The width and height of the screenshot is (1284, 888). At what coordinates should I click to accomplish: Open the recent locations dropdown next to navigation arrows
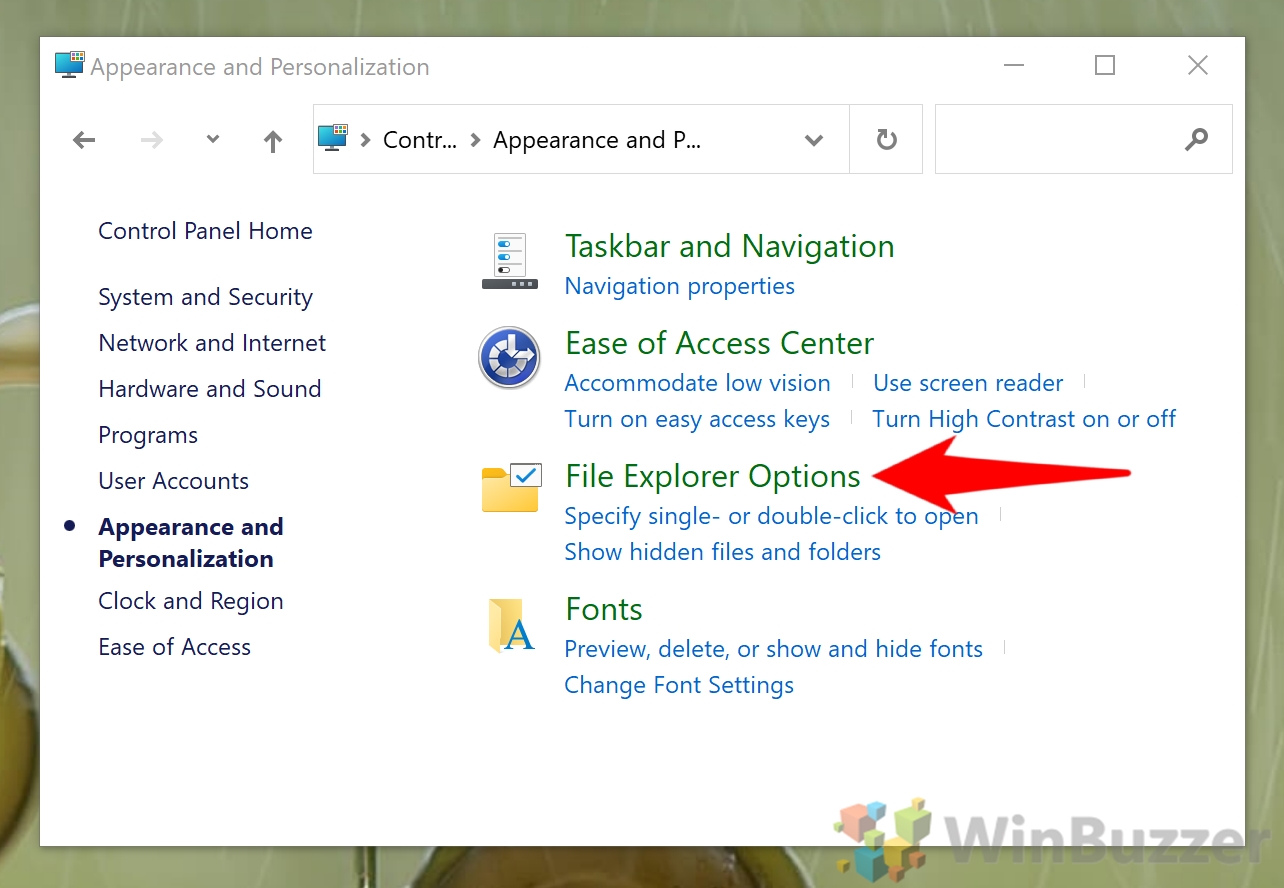[x=212, y=140]
